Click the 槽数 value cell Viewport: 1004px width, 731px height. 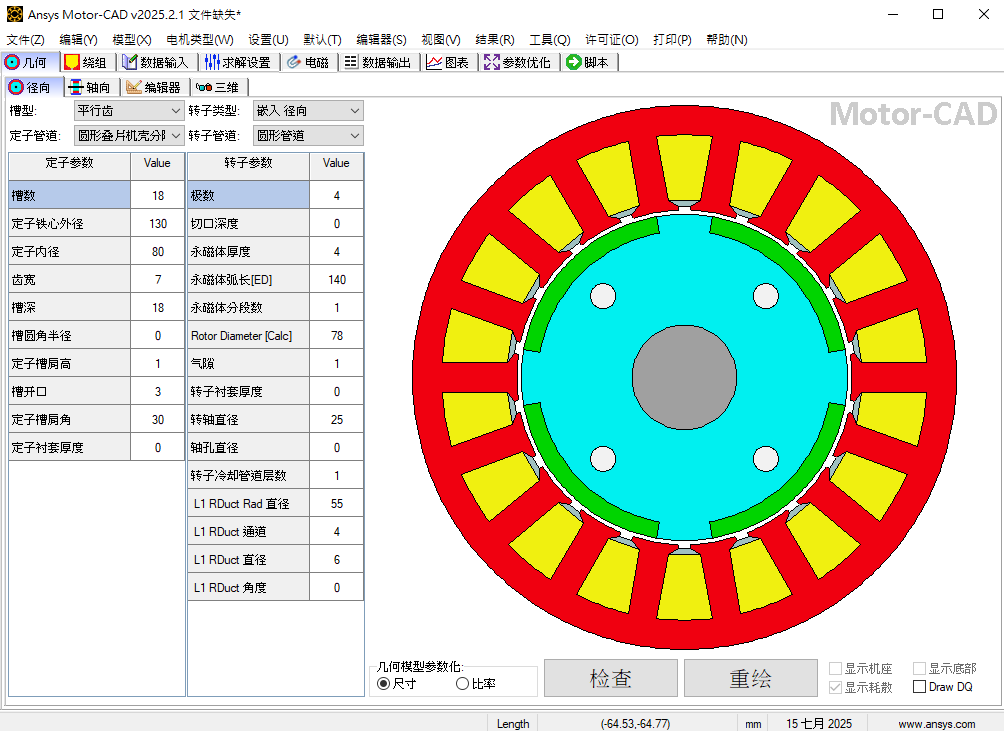click(x=157, y=196)
